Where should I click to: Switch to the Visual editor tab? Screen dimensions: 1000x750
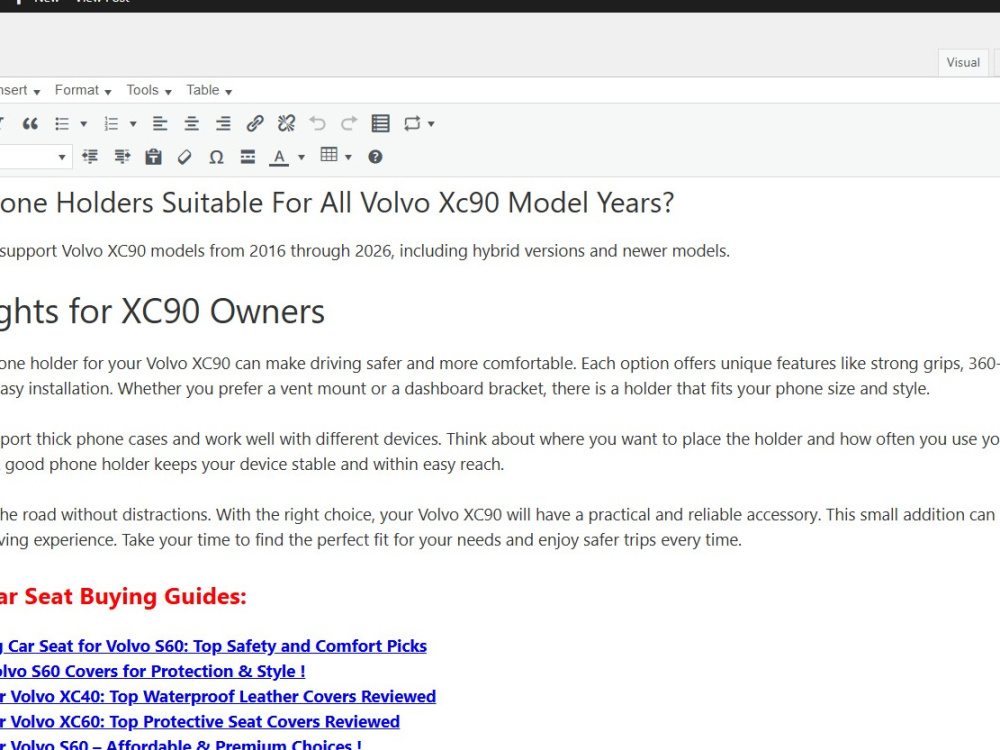[963, 62]
